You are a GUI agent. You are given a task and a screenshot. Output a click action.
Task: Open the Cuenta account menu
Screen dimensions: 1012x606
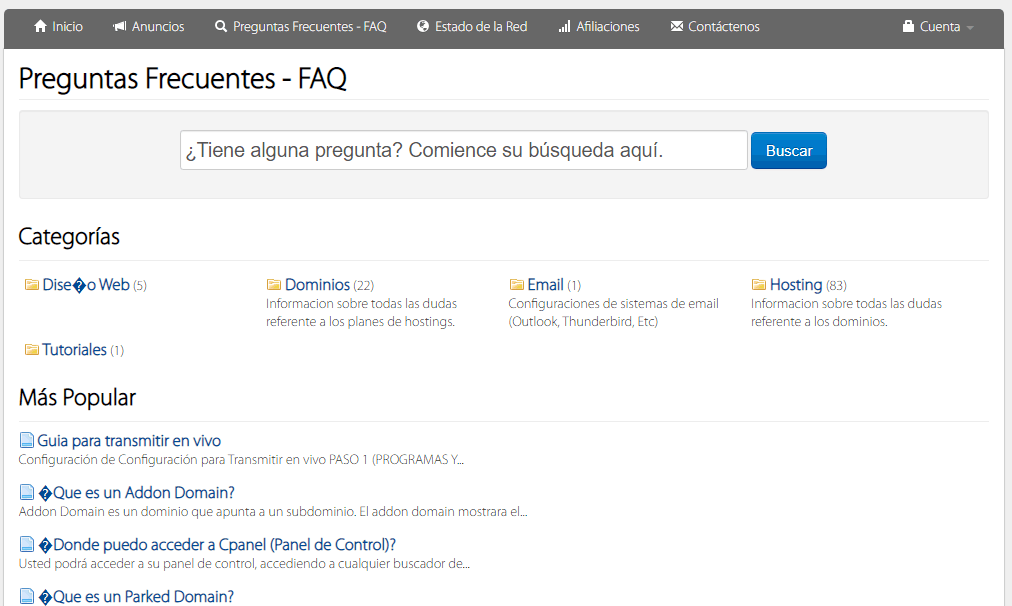click(x=938, y=26)
